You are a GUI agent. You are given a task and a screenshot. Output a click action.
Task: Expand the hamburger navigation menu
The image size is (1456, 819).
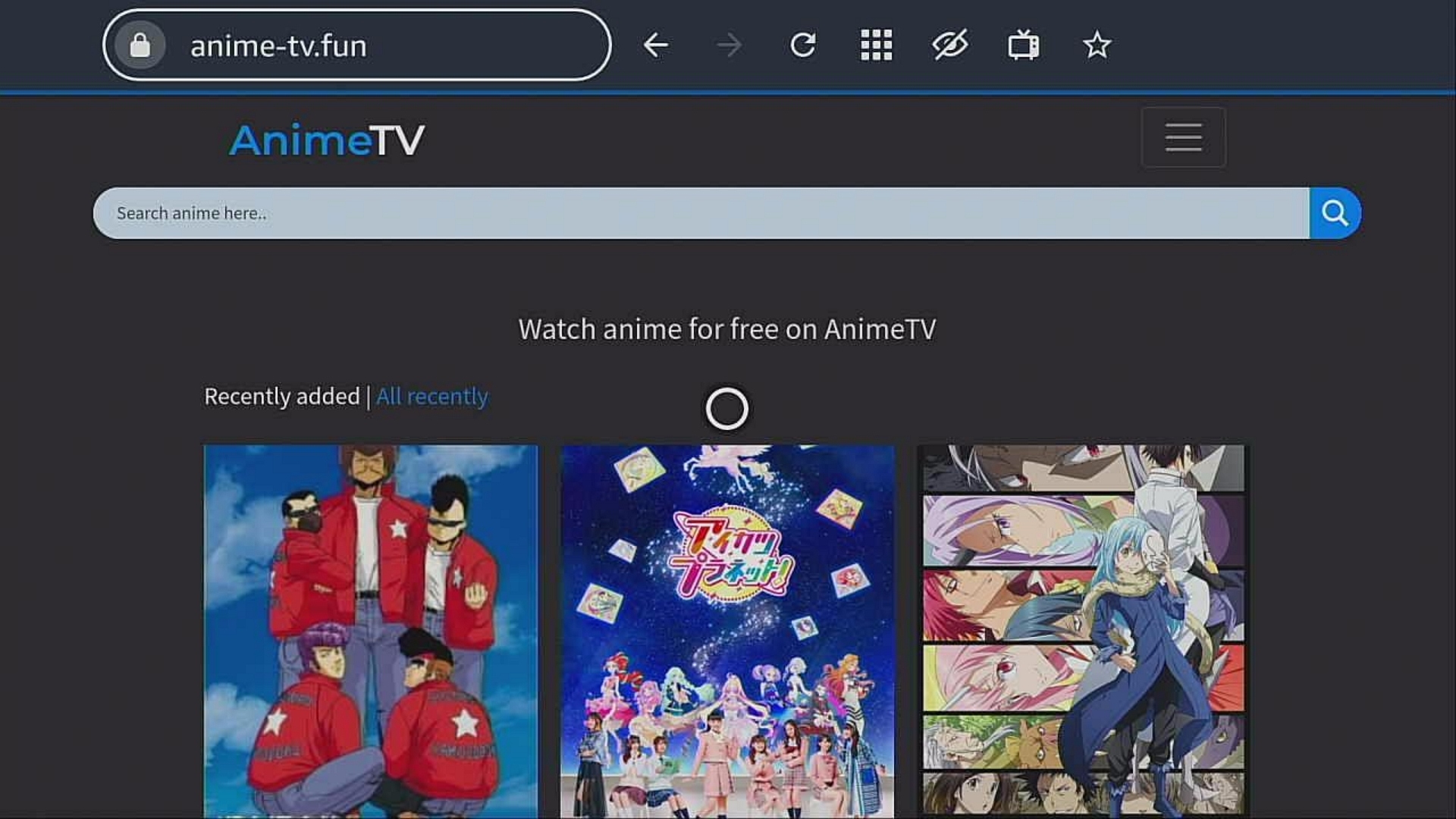tap(1184, 137)
